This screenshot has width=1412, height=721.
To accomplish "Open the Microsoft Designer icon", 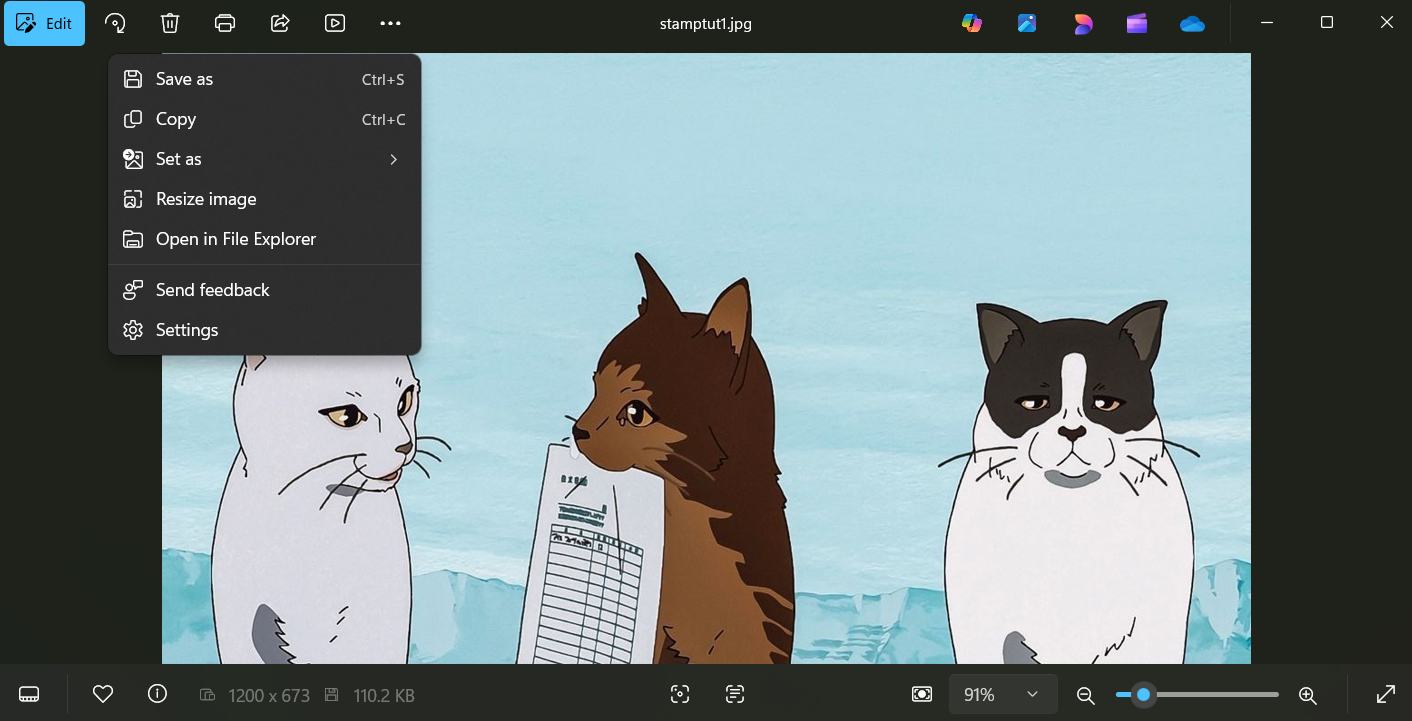I will point(1083,23).
